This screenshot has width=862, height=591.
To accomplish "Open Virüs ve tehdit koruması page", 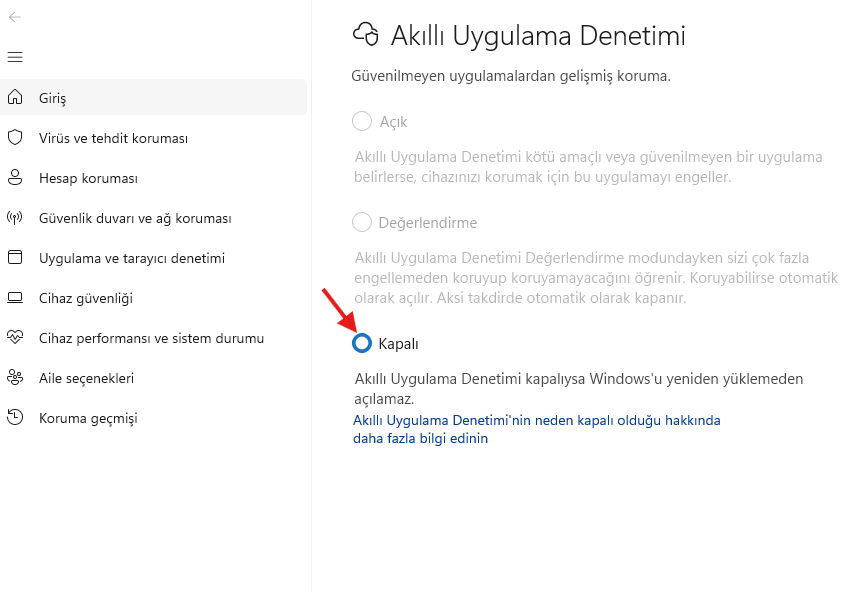I will pos(113,138).
